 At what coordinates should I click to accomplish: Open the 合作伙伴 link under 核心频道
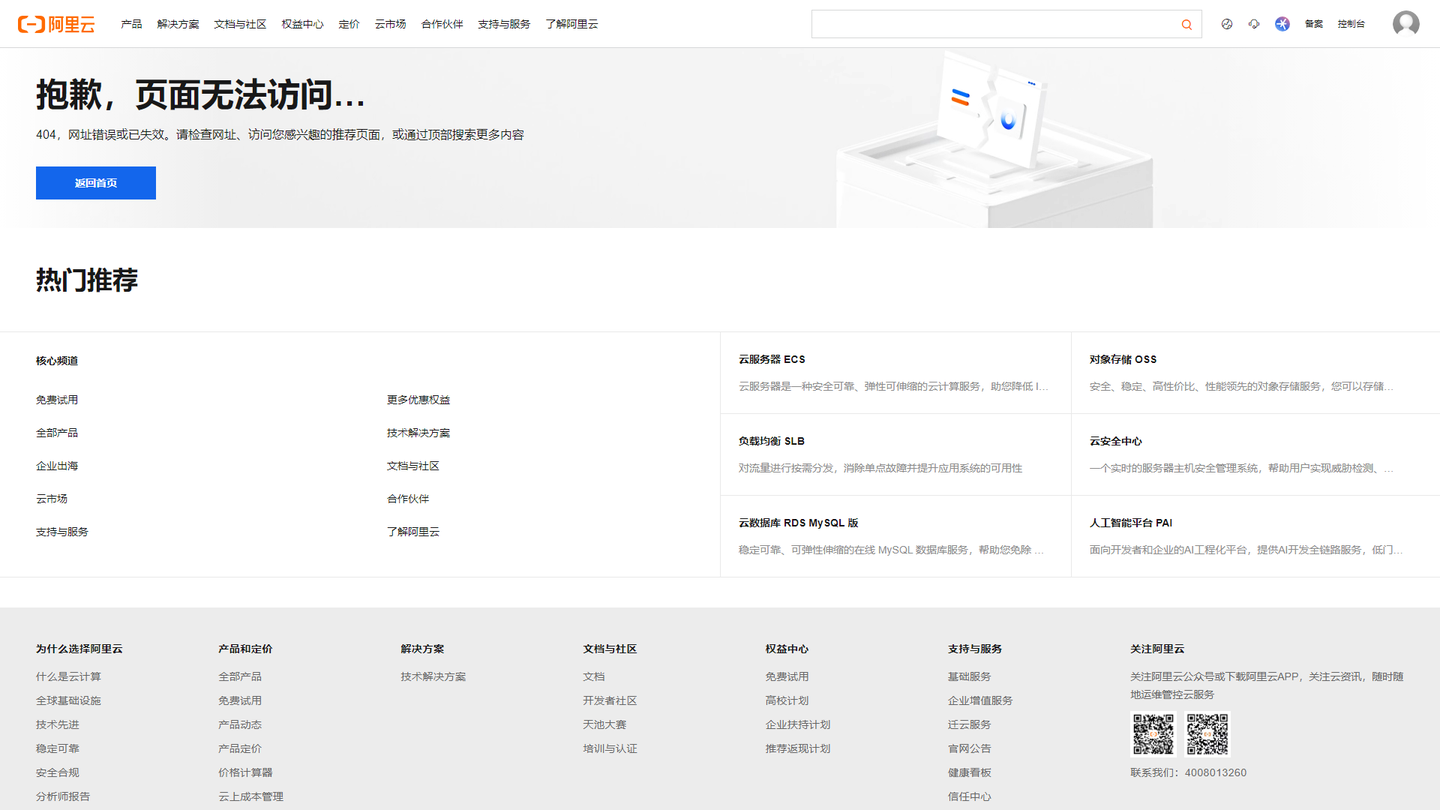[x=408, y=499]
